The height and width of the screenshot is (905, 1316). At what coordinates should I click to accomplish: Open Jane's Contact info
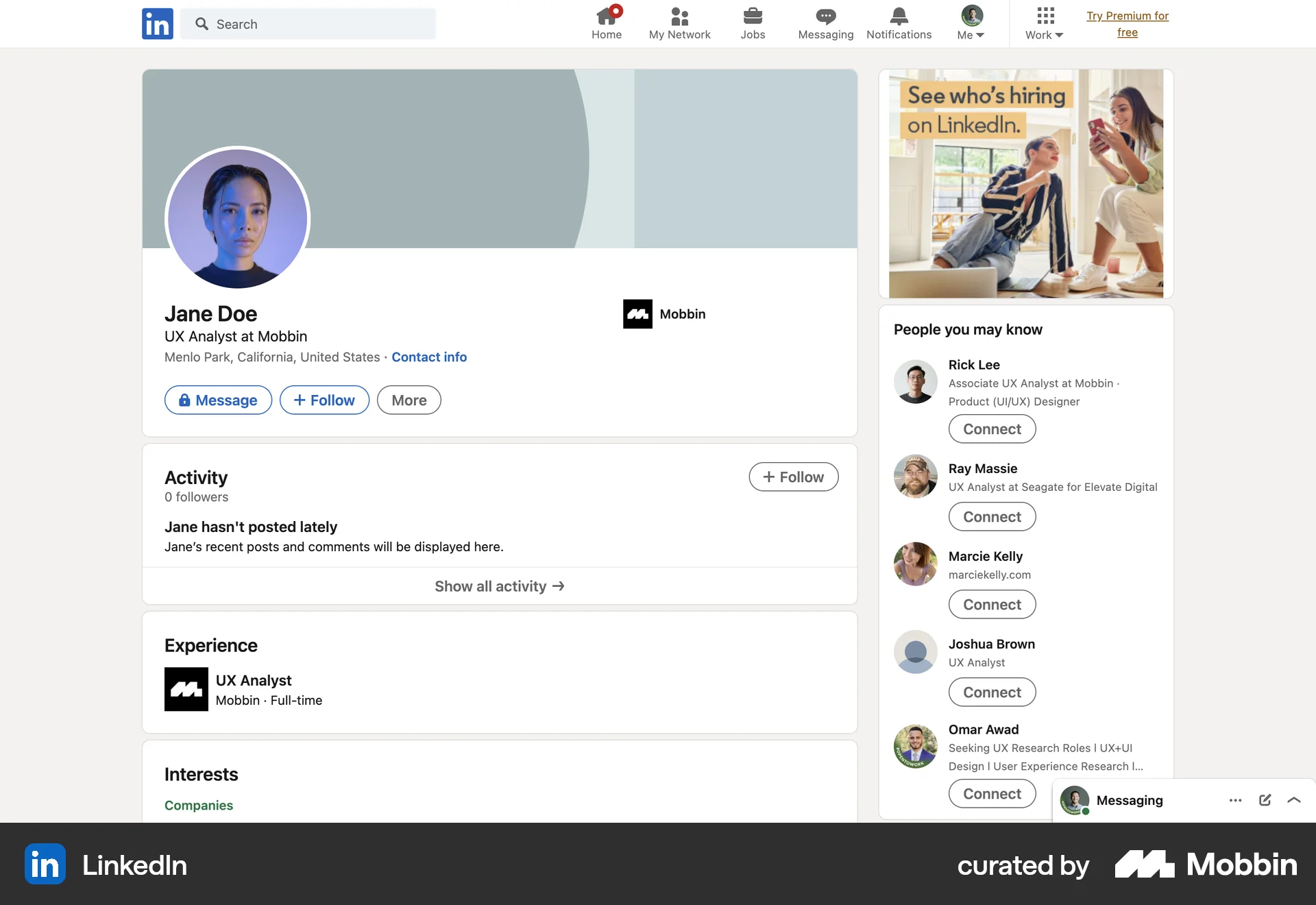429,357
